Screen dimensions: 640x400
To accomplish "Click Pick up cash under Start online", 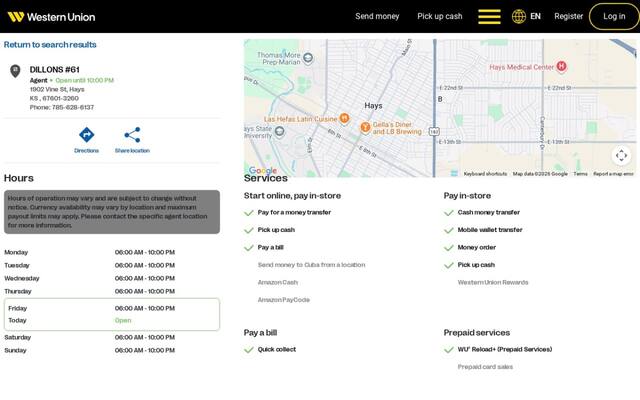I will point(276,230).
